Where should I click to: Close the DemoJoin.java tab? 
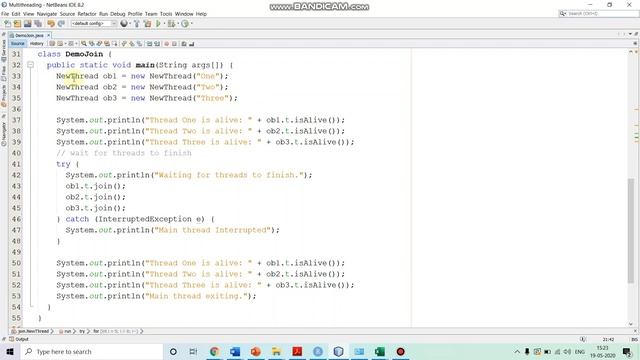pyautogui.click(x=49, y=36)
